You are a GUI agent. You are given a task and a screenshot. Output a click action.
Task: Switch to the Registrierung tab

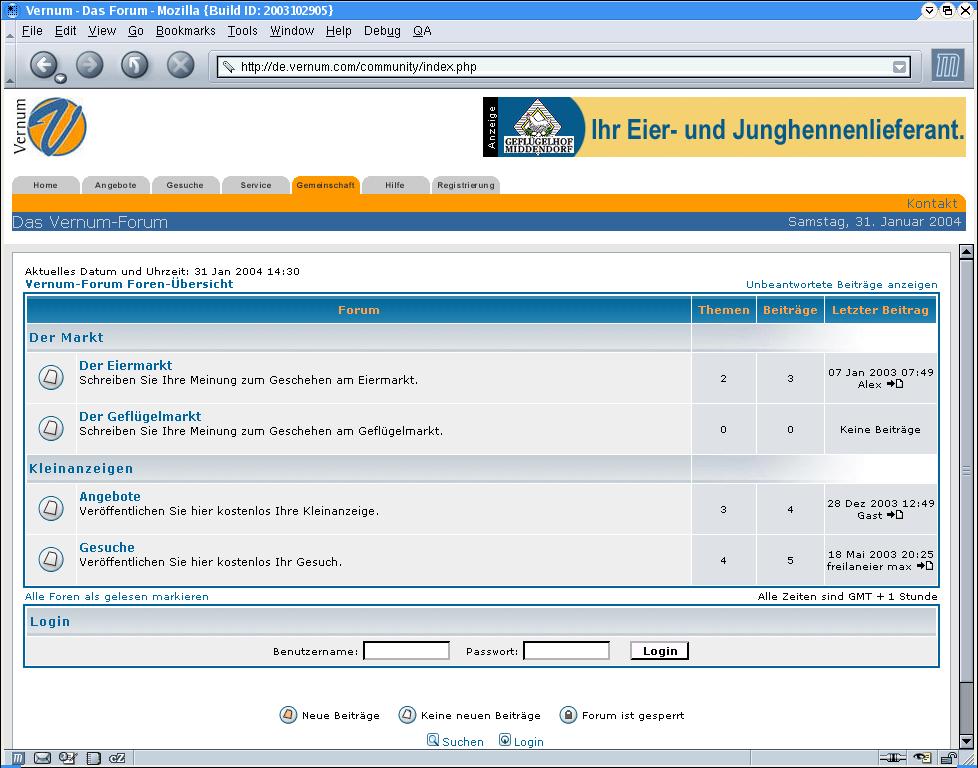point(466,185)
